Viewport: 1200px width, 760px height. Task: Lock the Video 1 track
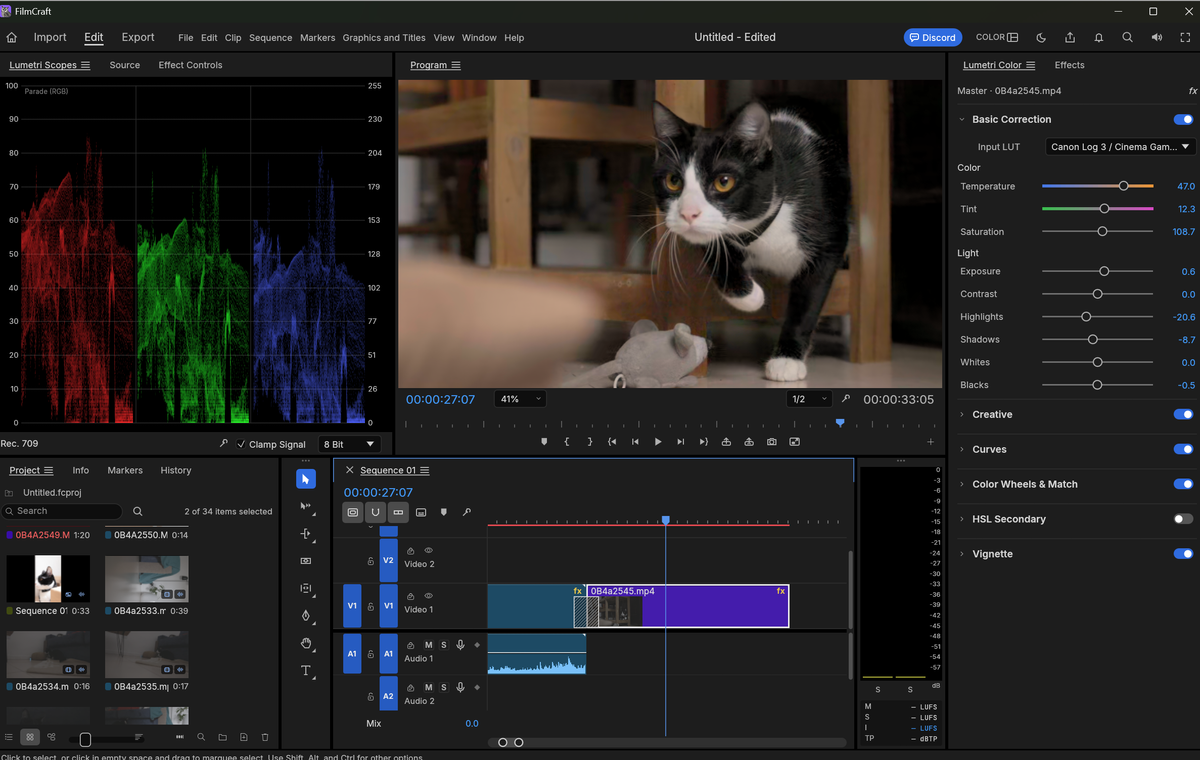coord(370,605)
